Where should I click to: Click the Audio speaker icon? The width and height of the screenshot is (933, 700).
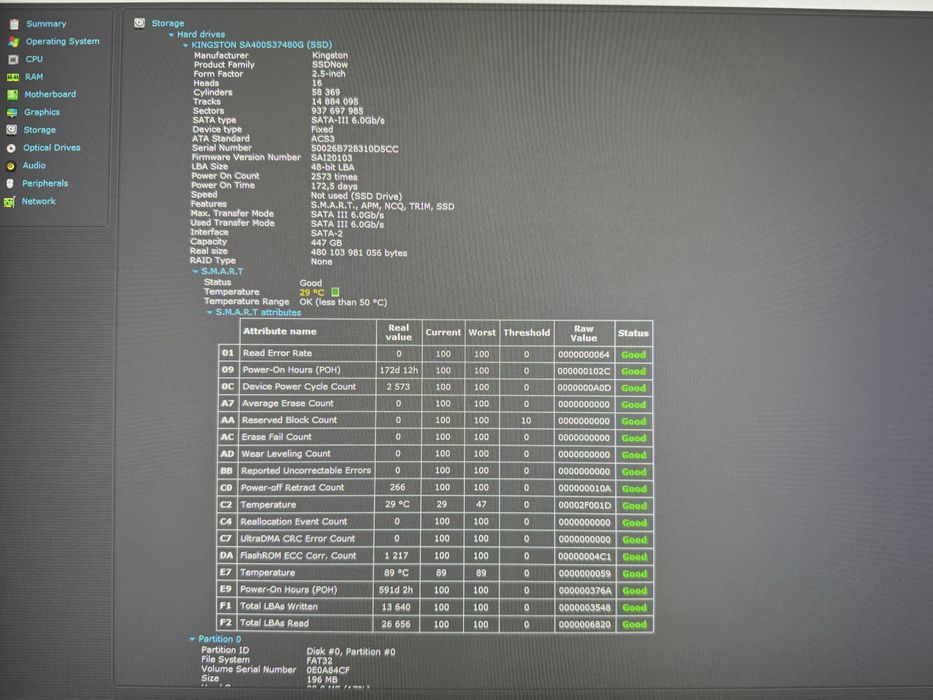(x=10, y=166)
